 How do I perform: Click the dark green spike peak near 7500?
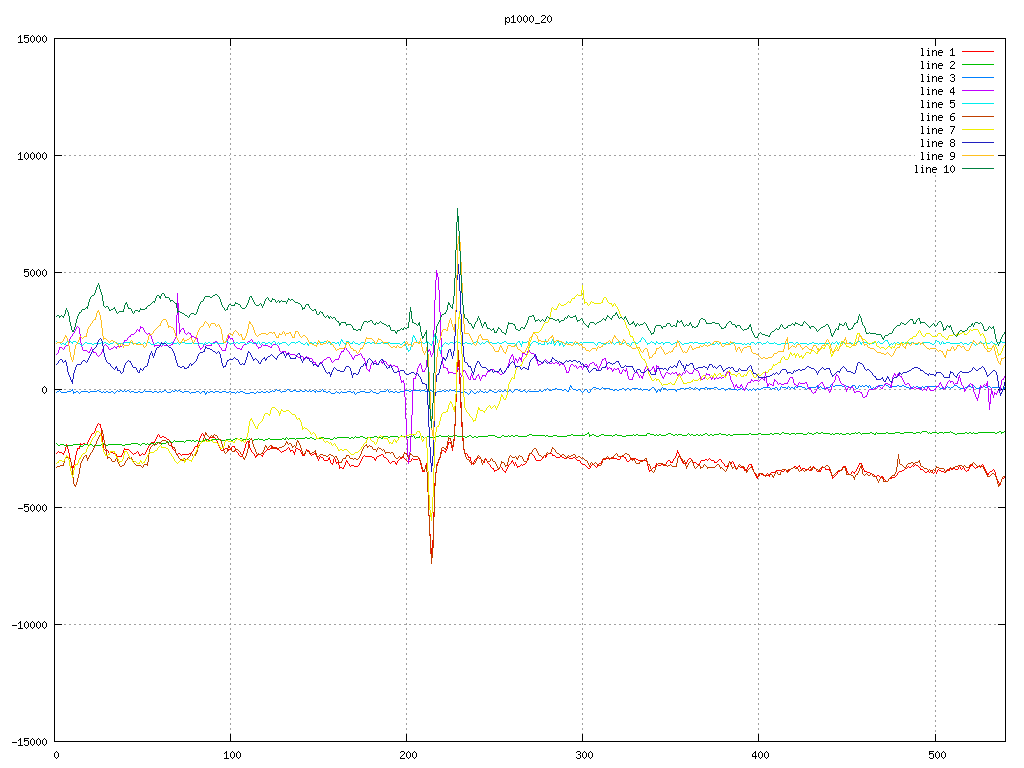point(457,210)
